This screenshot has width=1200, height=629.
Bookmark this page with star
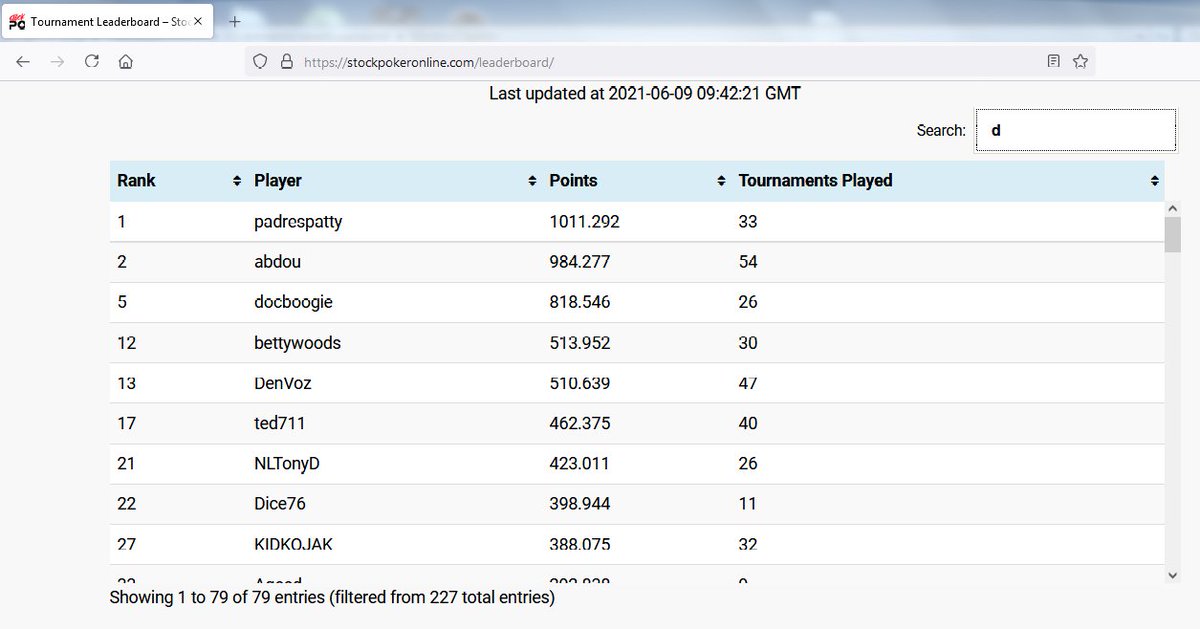(x=1080, y=62)
